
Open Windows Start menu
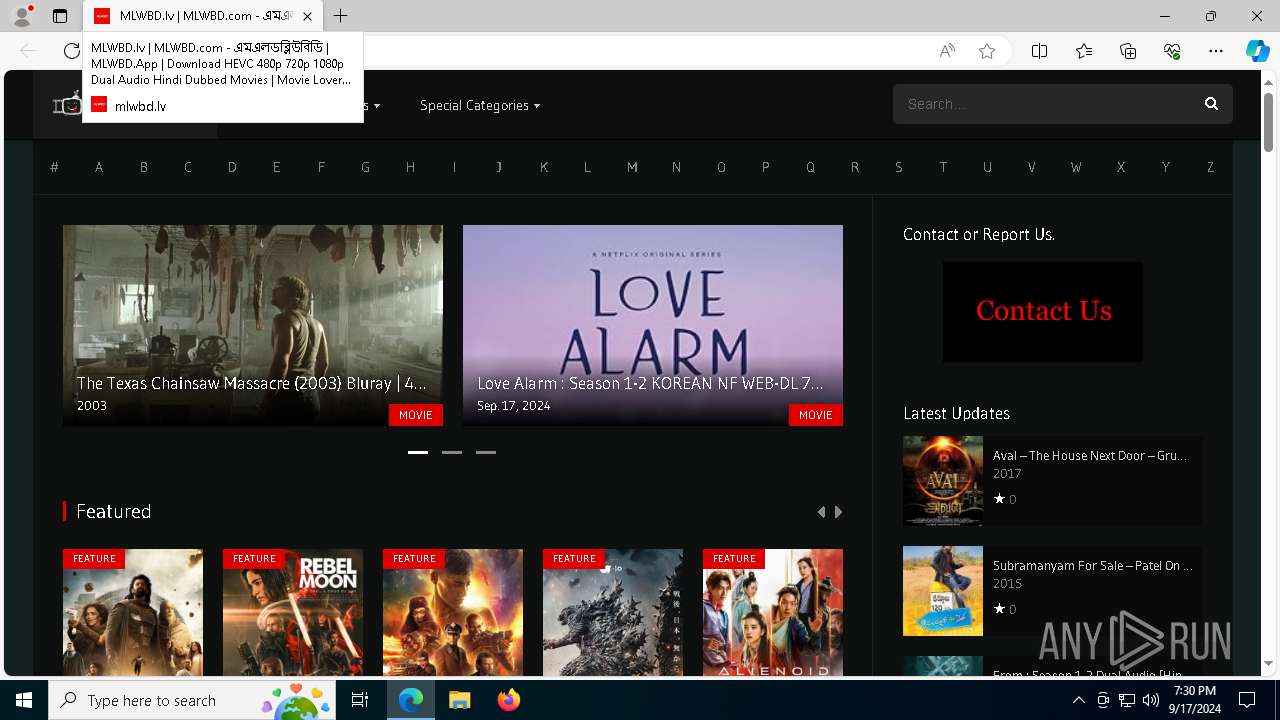point(24,700)
